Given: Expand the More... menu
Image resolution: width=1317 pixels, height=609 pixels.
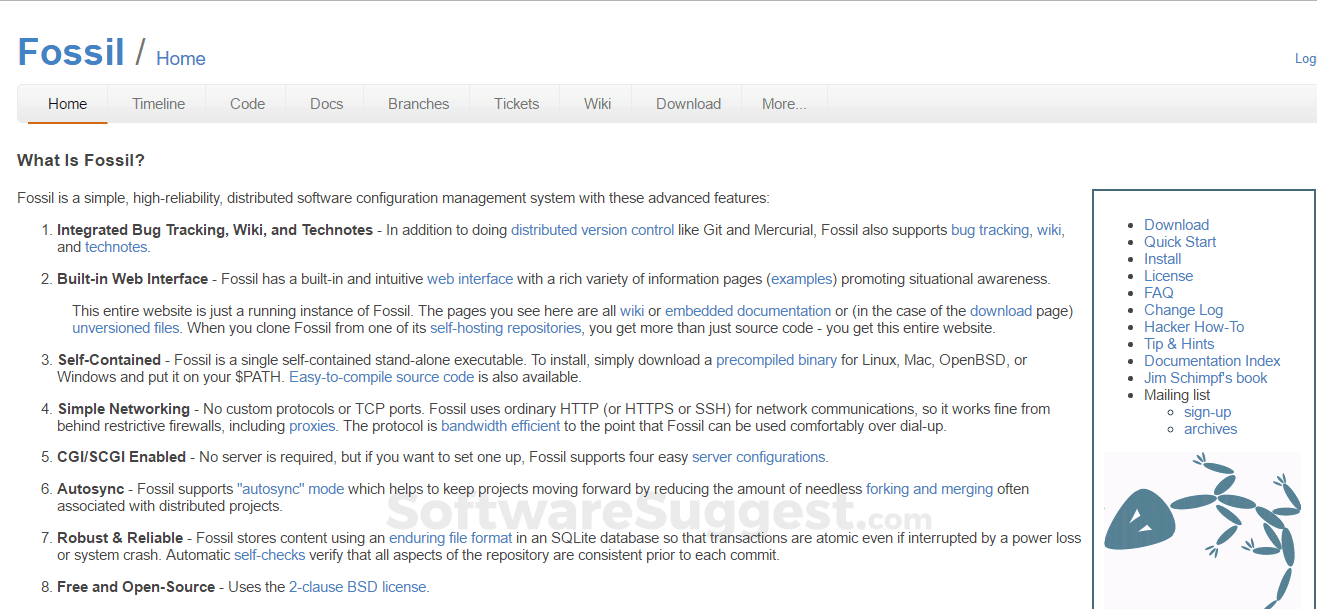Looking at the screenshot, I should tap(784, 104).
